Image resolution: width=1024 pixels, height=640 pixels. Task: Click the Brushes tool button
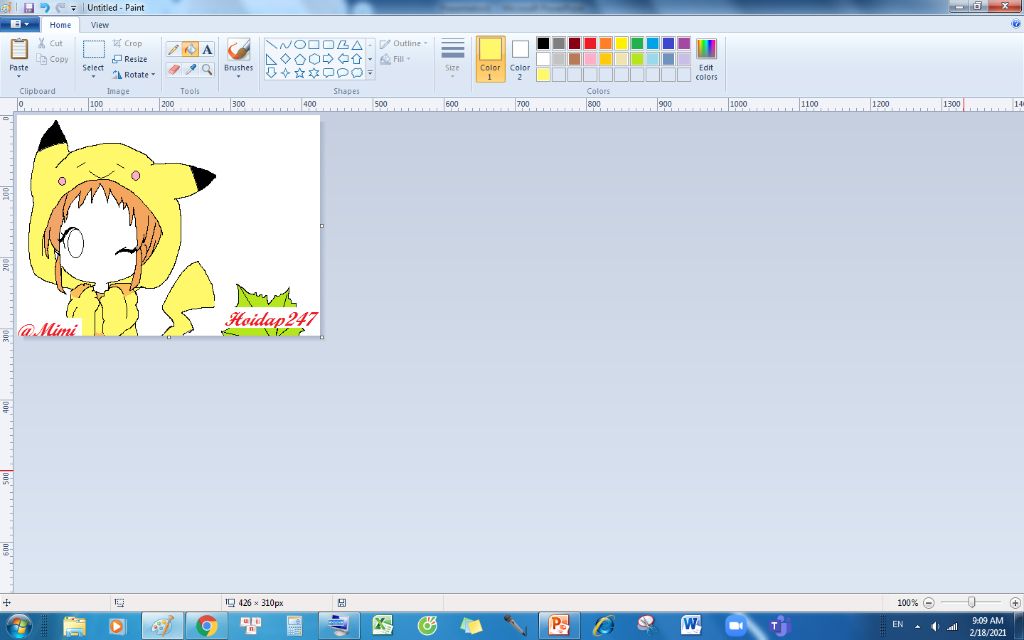[x=238, y=54]
